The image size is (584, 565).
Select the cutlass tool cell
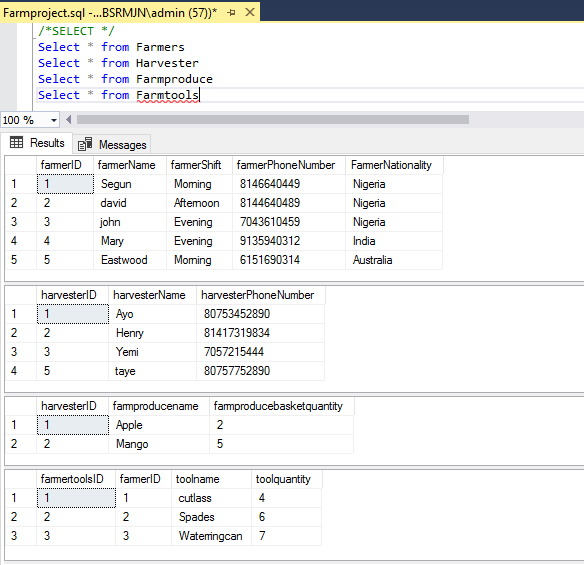click(212, 498)
